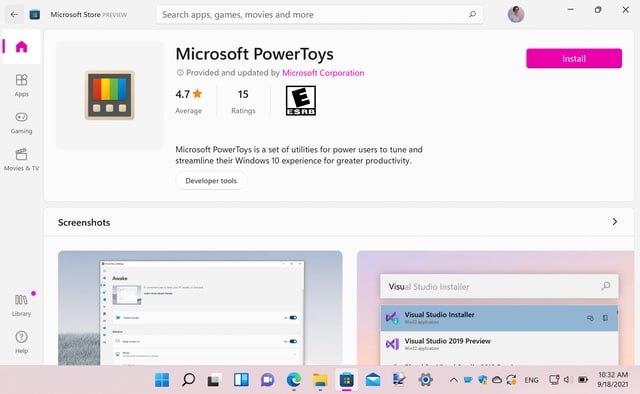Open the Windows Start menu

162,380
